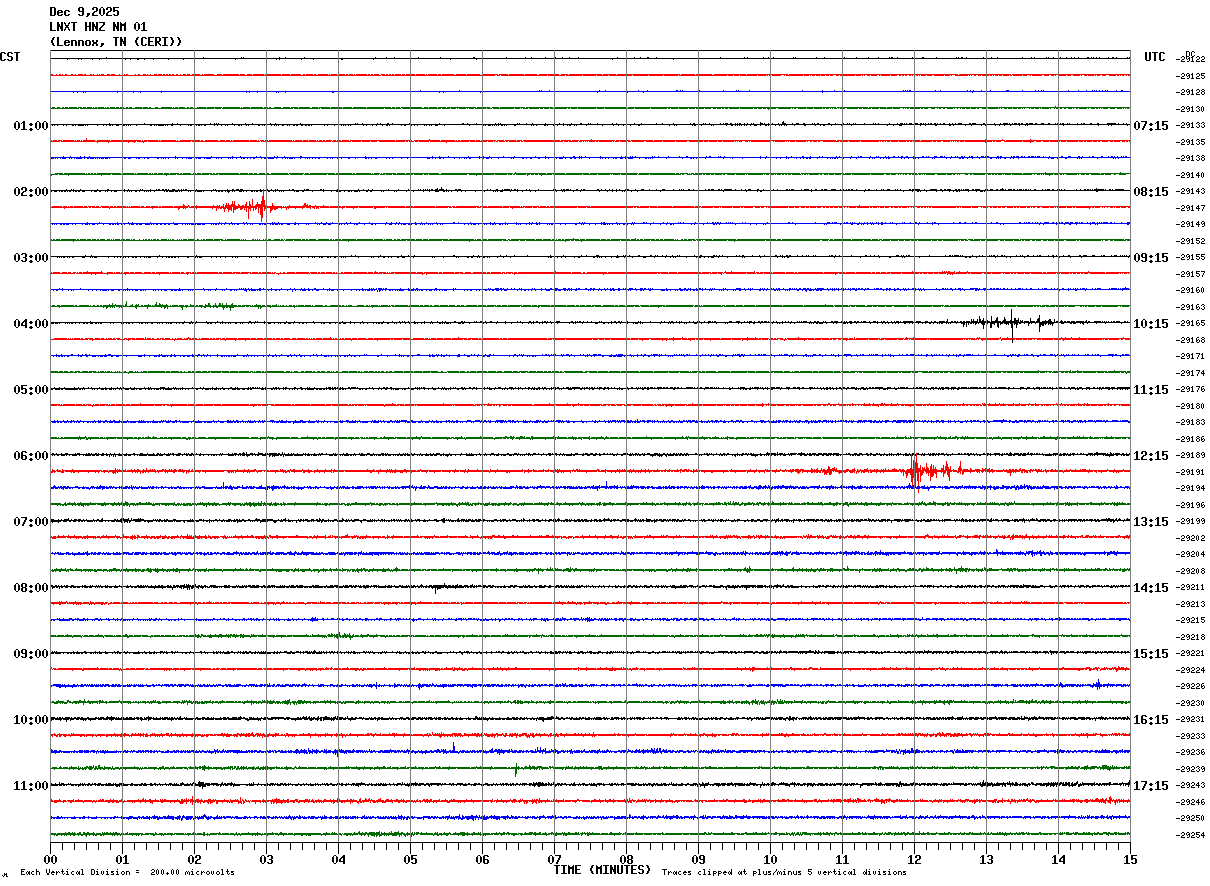
Task: Click the DC offset value '-29125'
Action: [1191, 76]
